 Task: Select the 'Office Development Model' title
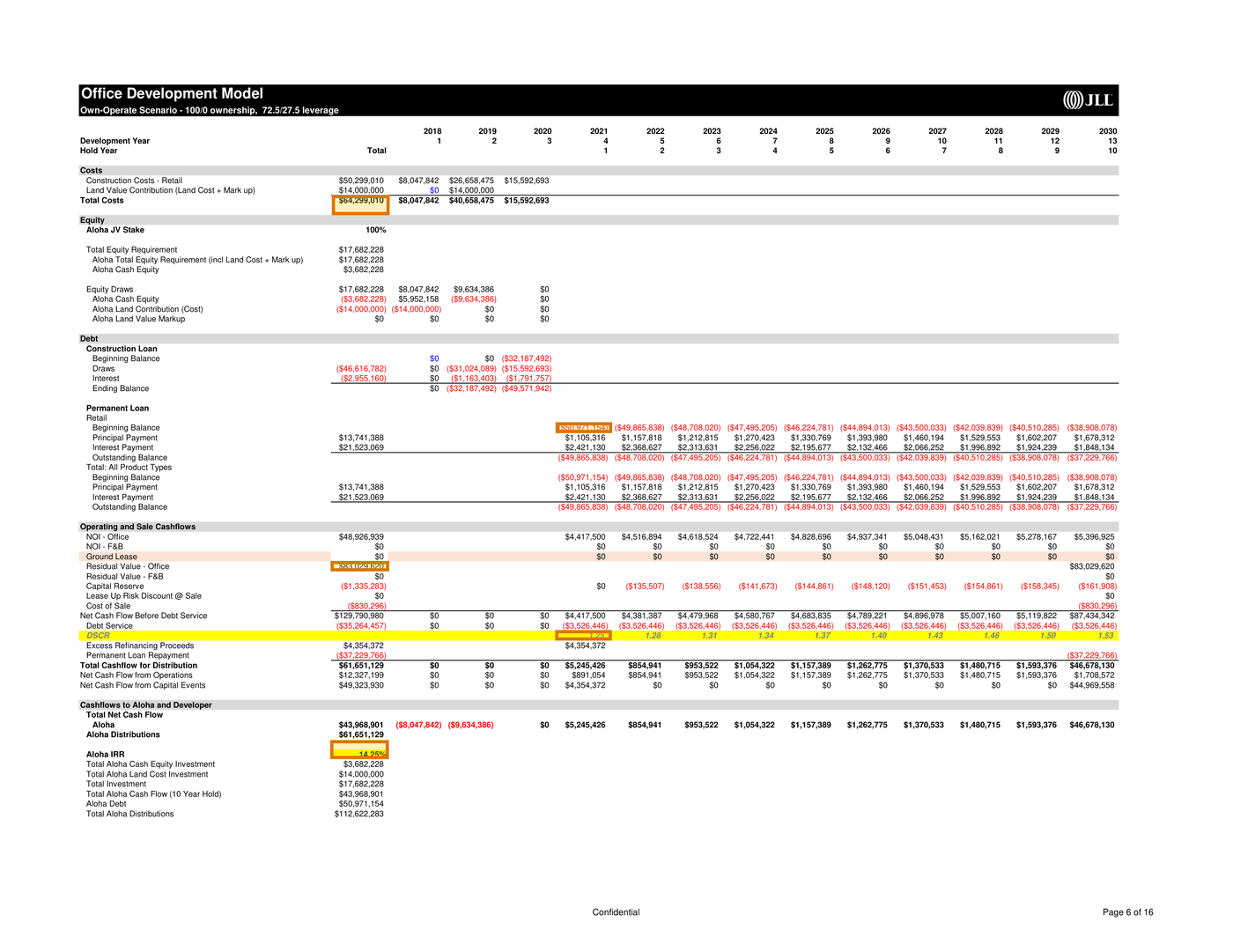coord(172,93)
